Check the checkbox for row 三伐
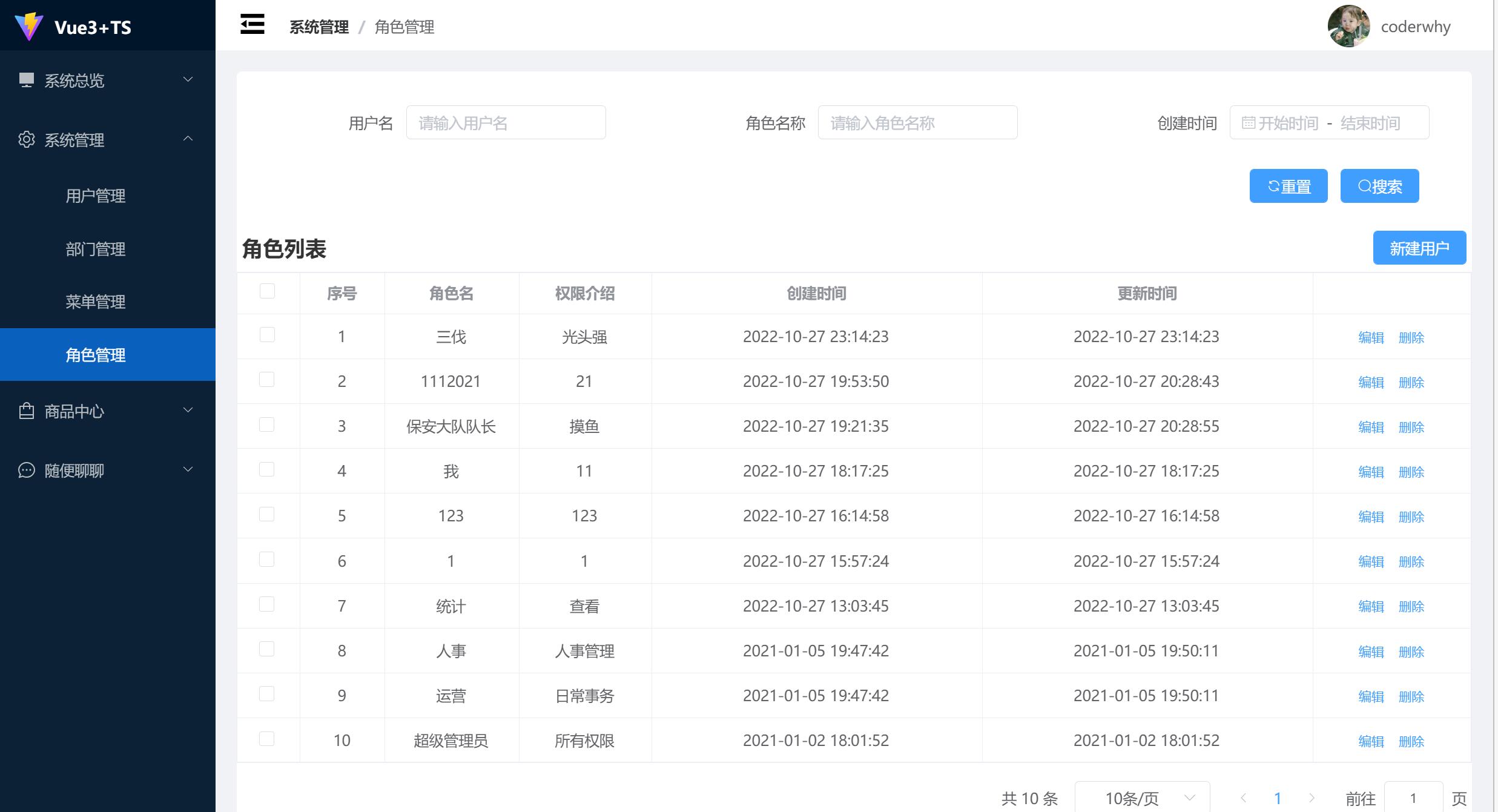The height and width of the screenshot is (812, 1498). pos(267,335)
